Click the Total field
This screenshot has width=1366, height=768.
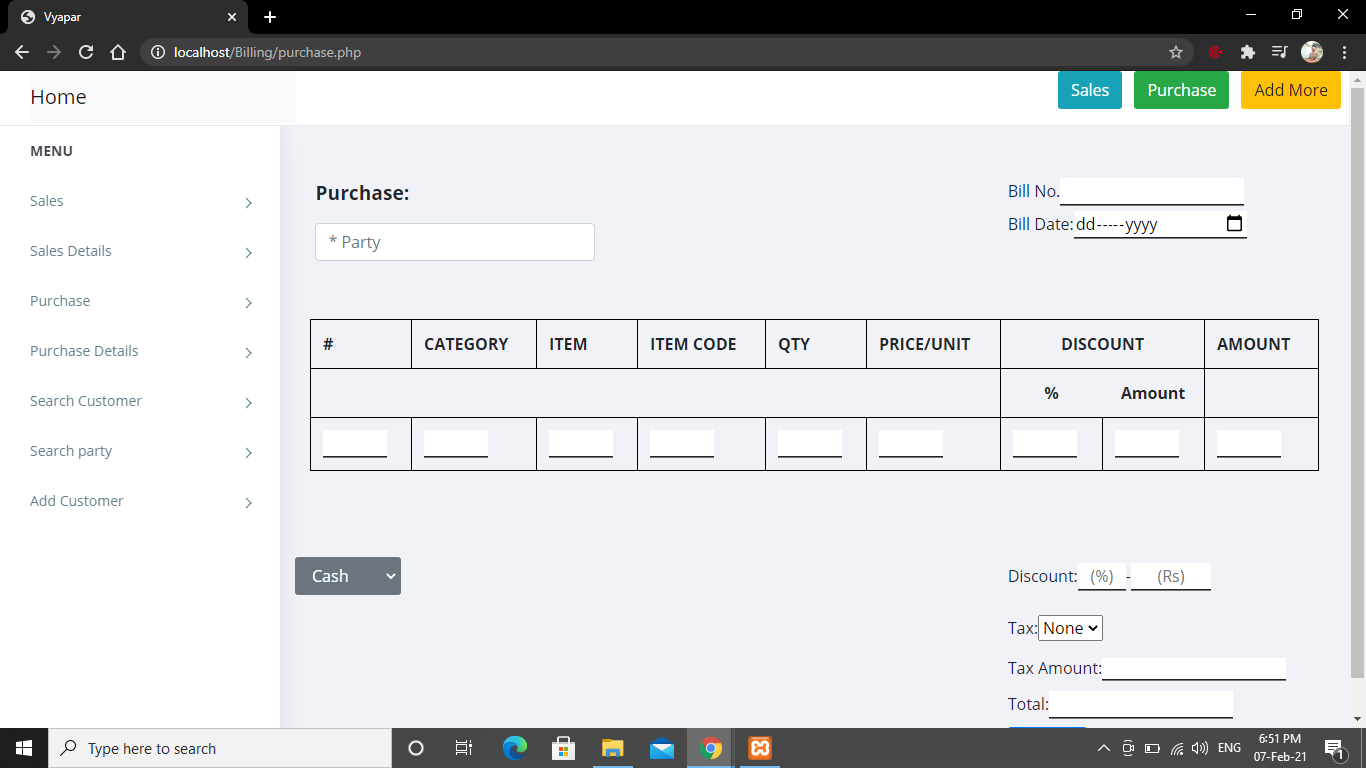coord(1141,704)
